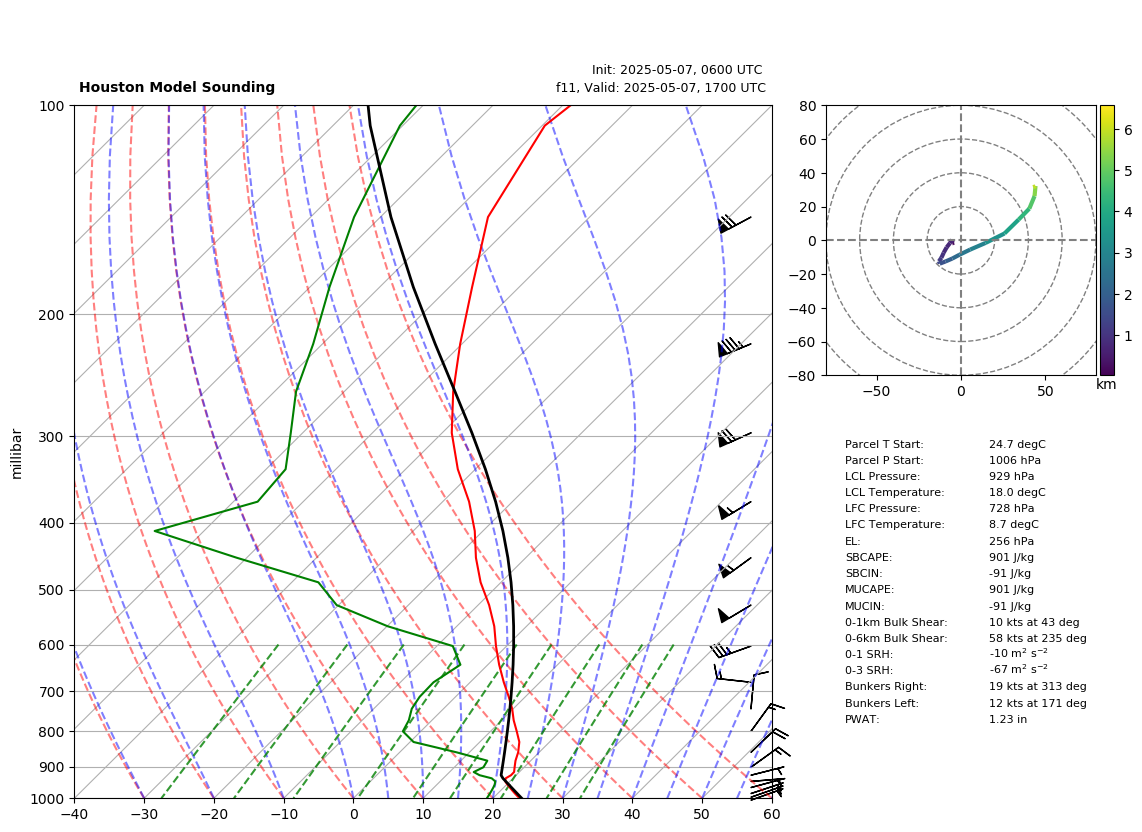
Task: Click the "8.7 degC" value
Action: coord(1014,525)
